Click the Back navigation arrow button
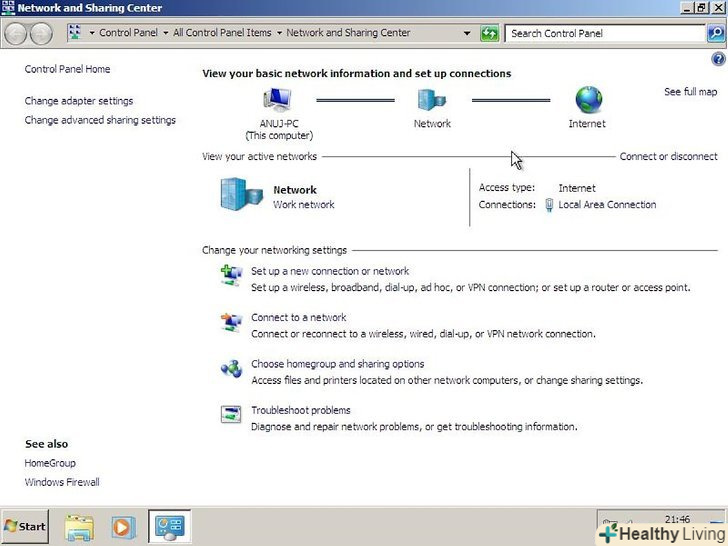The image size is (728, 546). tap(16, 33)
